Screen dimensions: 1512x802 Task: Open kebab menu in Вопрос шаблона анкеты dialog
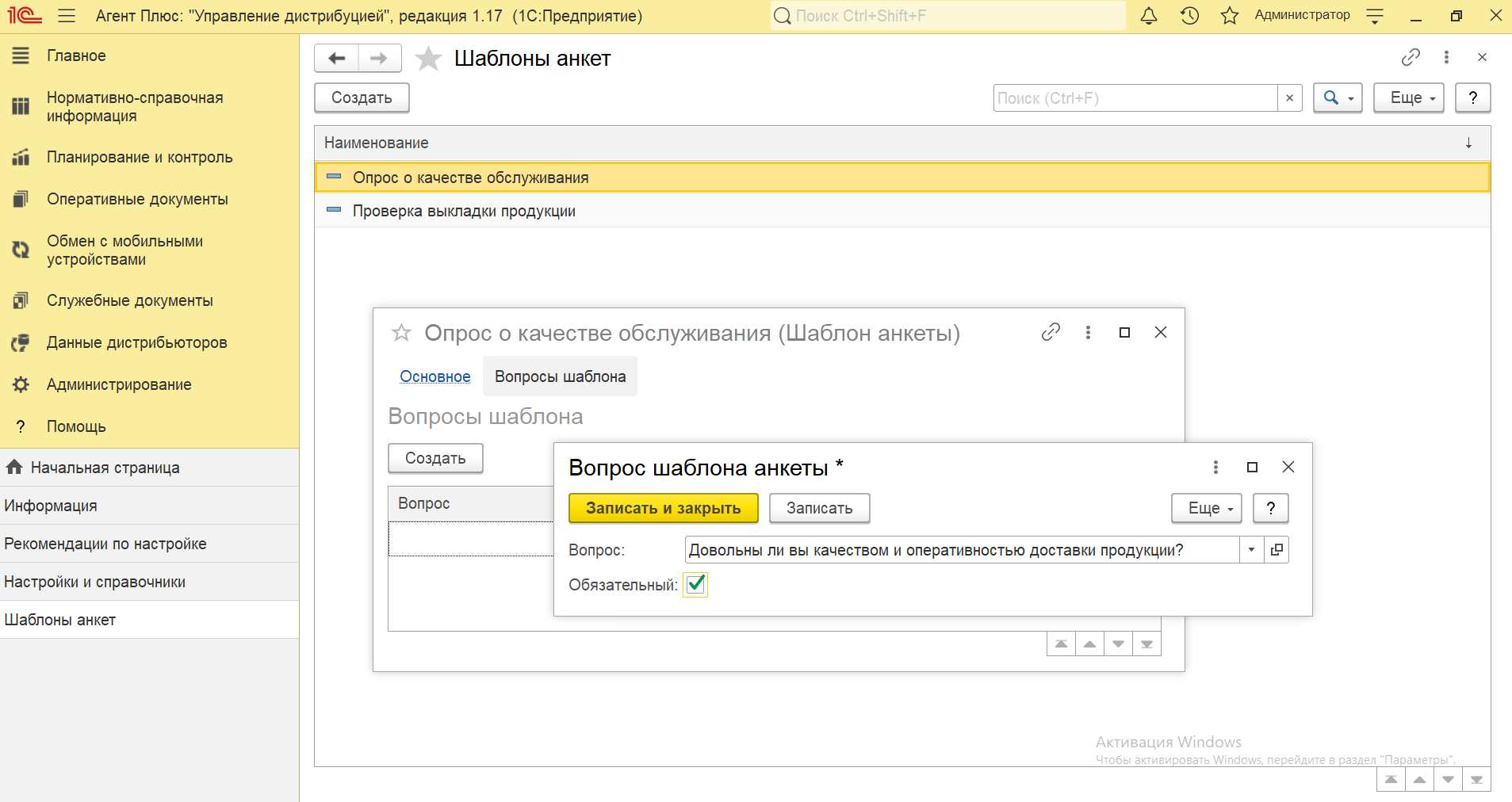coord(1215,467)
